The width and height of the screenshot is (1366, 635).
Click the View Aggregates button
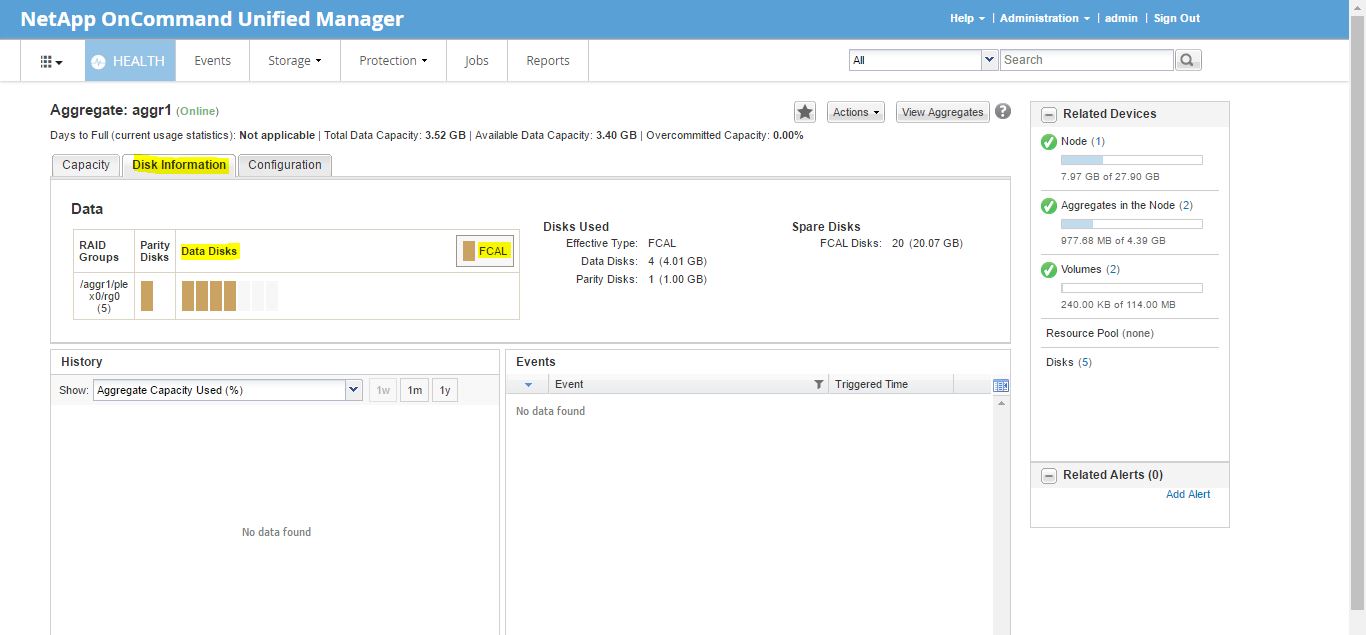pos(941,112)
